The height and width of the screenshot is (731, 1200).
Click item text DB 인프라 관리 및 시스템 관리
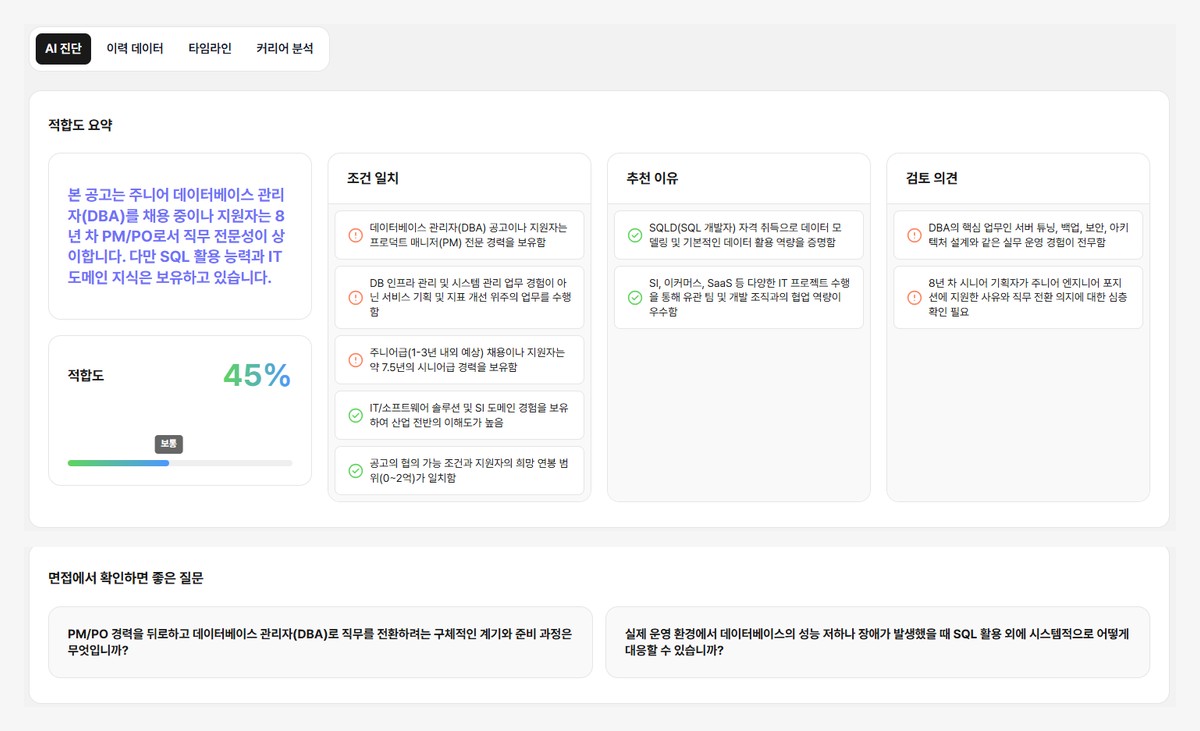(x=469, y=297)
